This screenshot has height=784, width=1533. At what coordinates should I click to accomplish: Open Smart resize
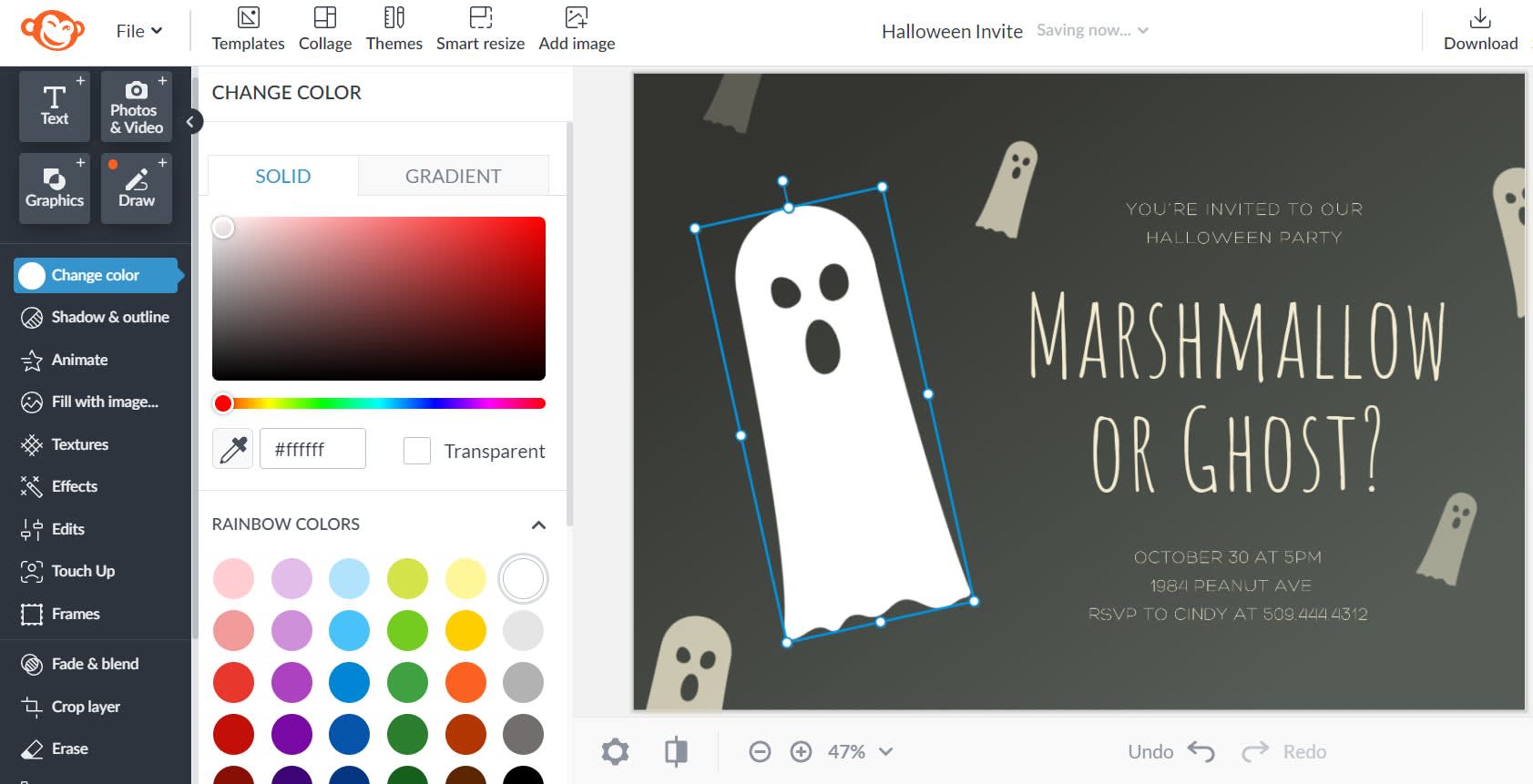480,30
